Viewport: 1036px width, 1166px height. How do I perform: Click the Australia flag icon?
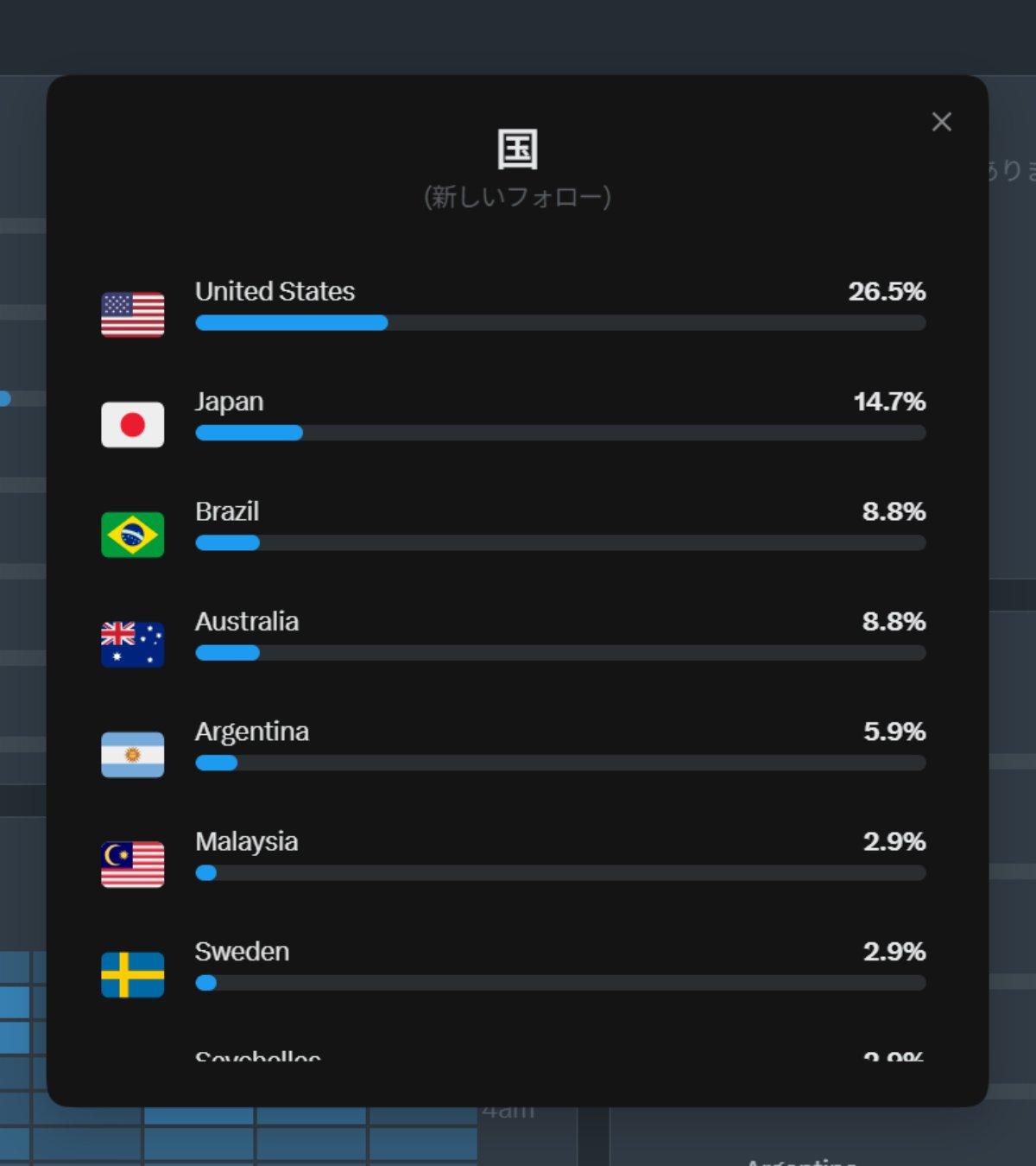click(132, 644)
